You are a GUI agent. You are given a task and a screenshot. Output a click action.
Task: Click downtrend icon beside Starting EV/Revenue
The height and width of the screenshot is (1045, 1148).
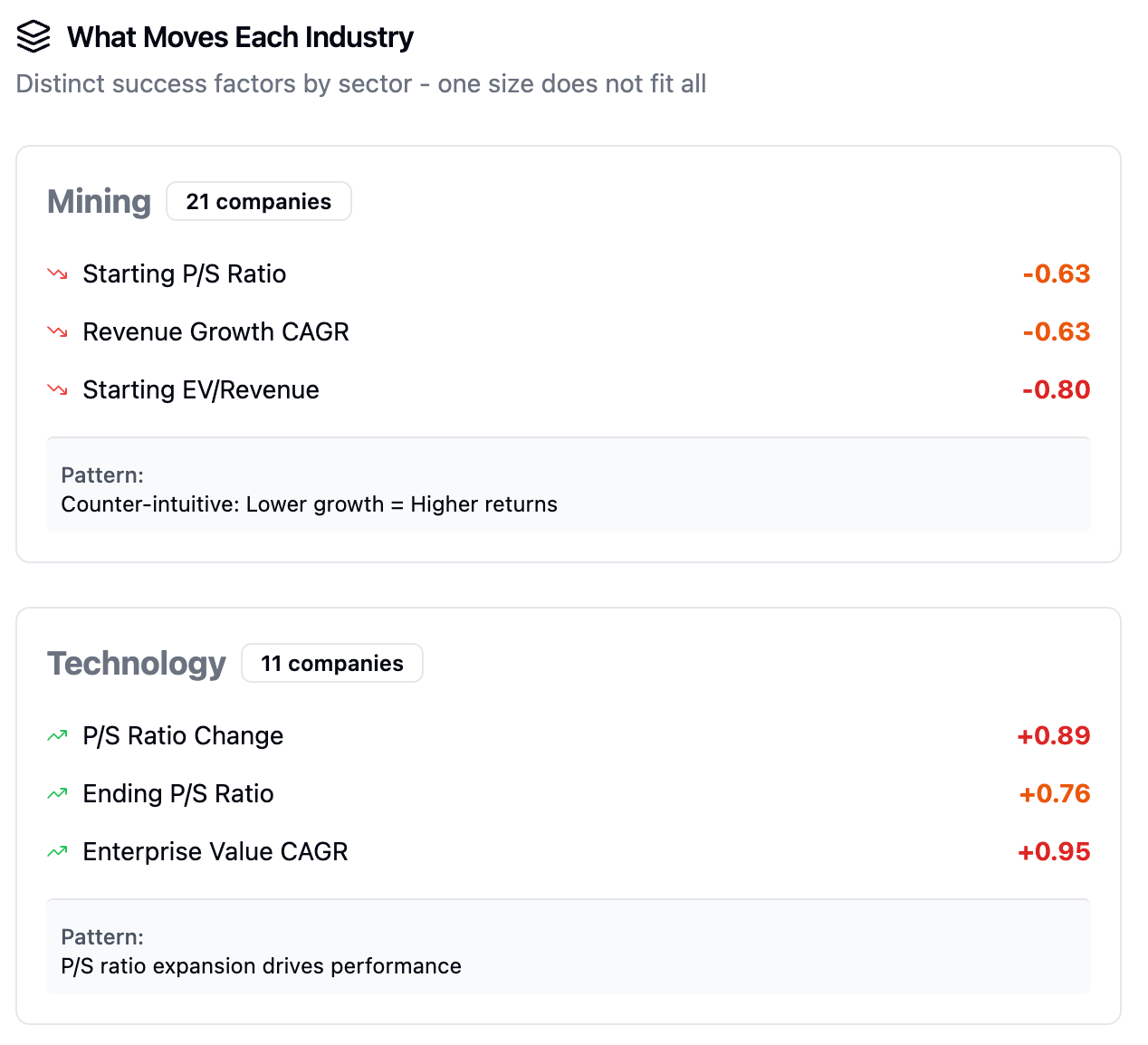(57, 389)
